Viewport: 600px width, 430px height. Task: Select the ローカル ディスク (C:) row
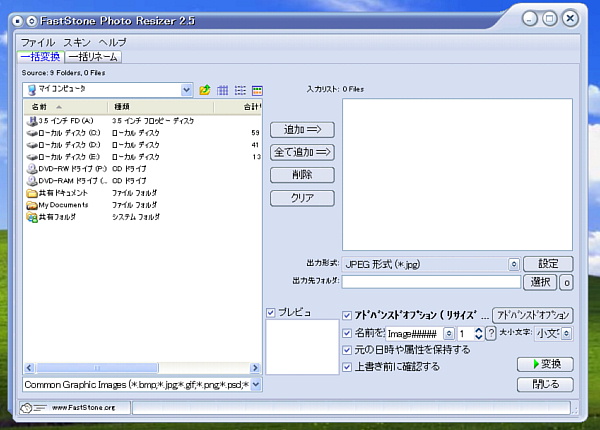pyautogui.click(x=143, y=133)
